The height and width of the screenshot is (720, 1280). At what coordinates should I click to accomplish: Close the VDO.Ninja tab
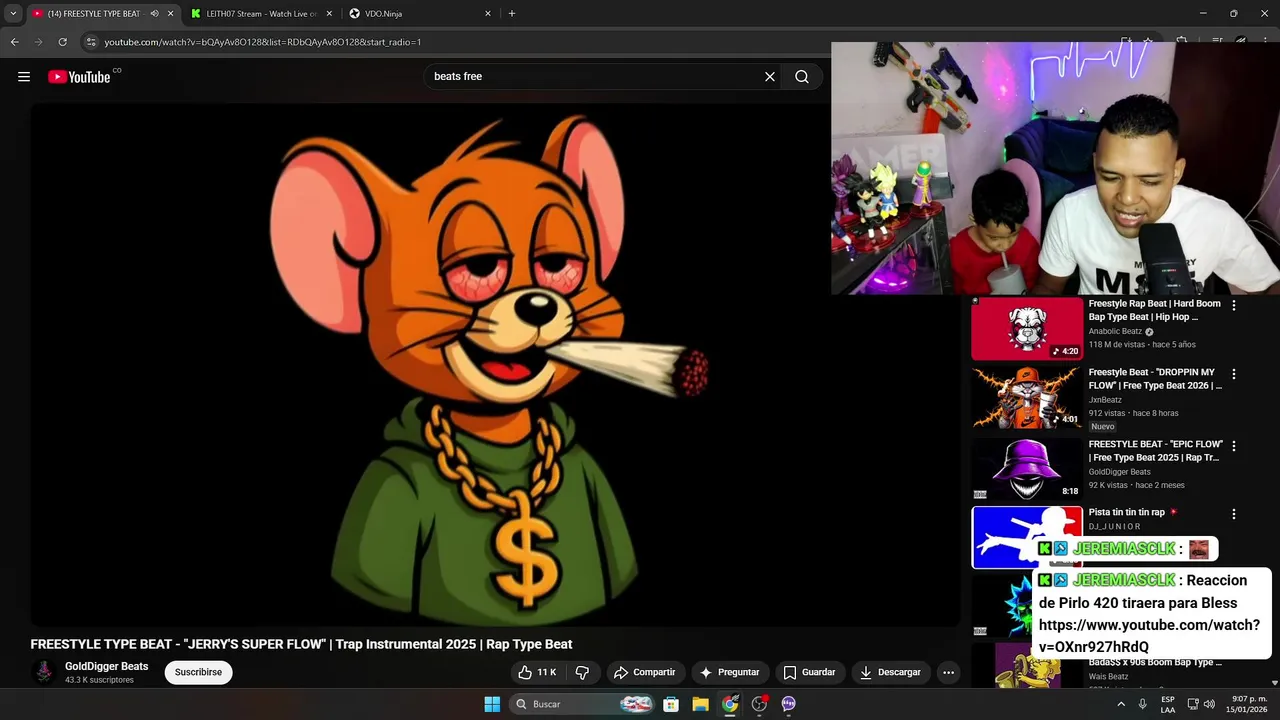(488, 14)
